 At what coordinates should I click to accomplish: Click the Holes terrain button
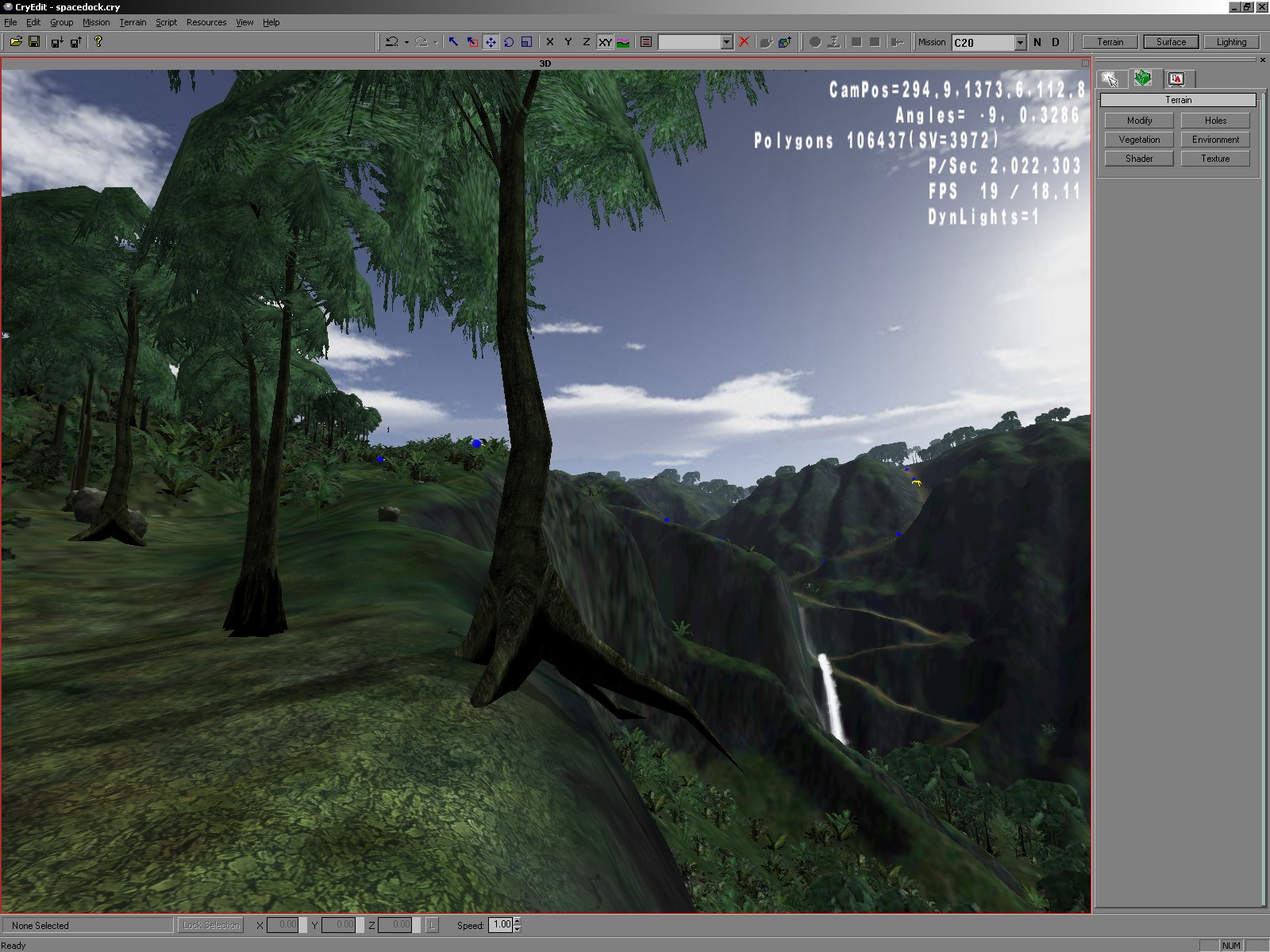click(x=1215, y=121)
